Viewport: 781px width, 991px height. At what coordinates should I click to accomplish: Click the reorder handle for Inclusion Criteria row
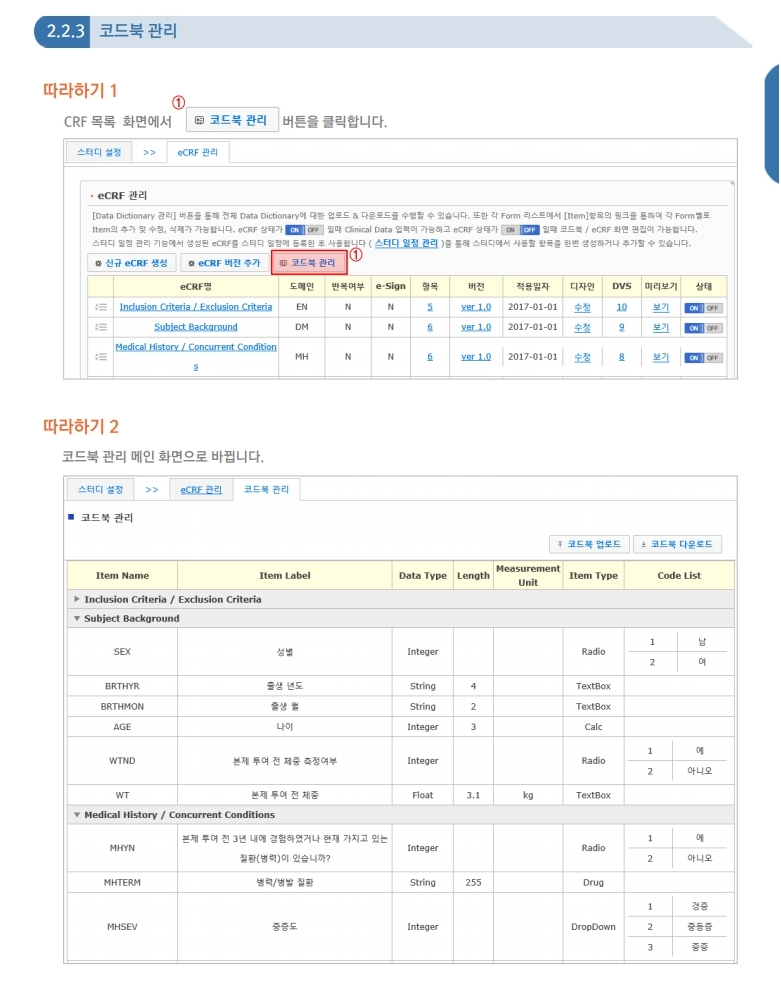[100, 307]
